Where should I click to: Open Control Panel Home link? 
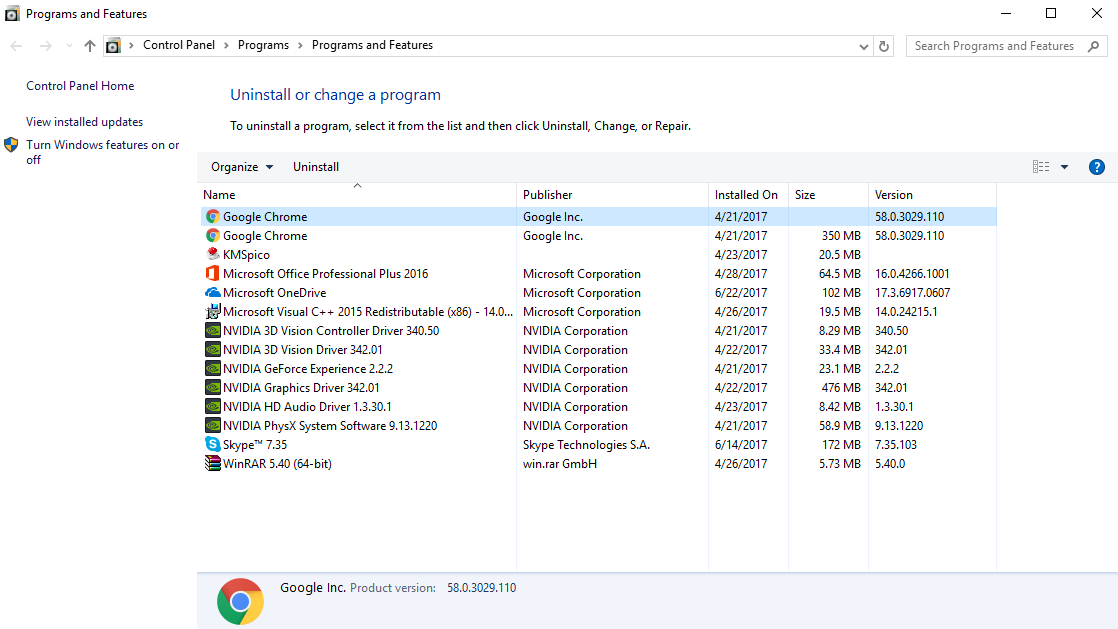80,86
